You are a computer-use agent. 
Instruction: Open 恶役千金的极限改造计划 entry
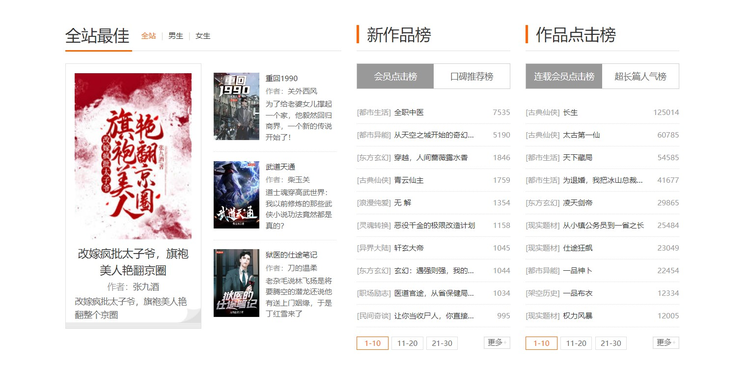click(434, 225)
